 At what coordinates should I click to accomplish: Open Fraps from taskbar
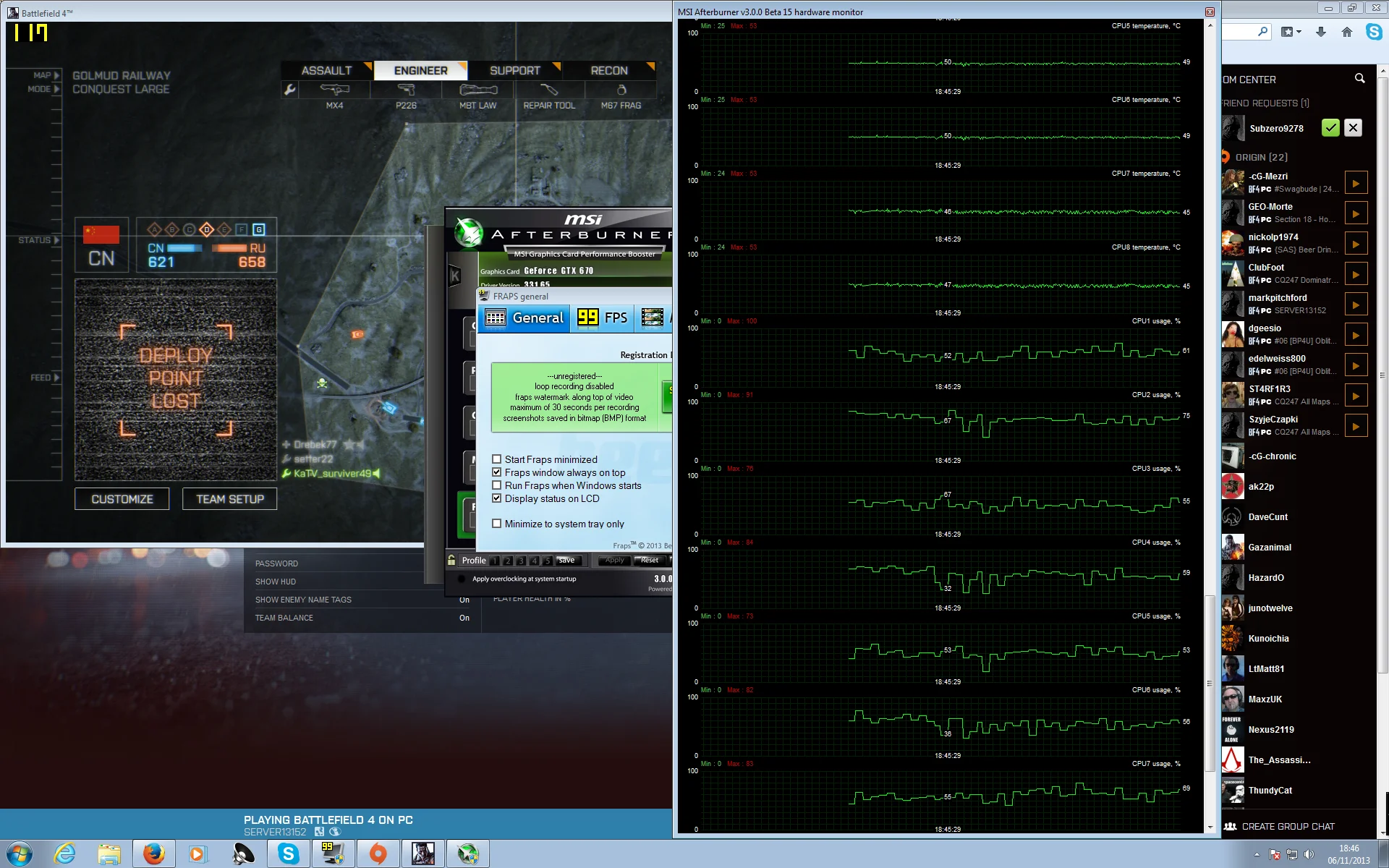point(332,854)
